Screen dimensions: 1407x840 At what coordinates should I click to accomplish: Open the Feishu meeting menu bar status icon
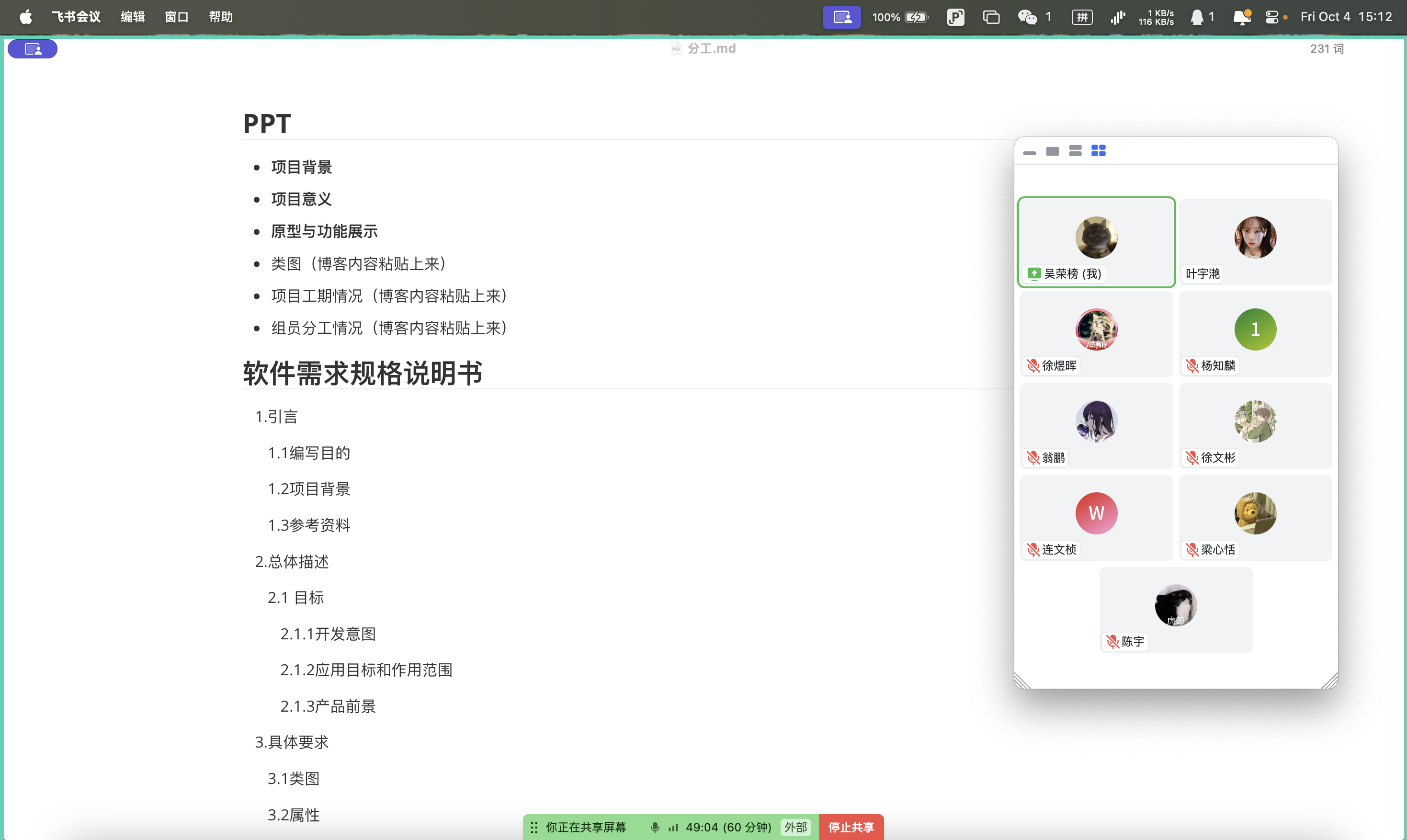(841, 17)
